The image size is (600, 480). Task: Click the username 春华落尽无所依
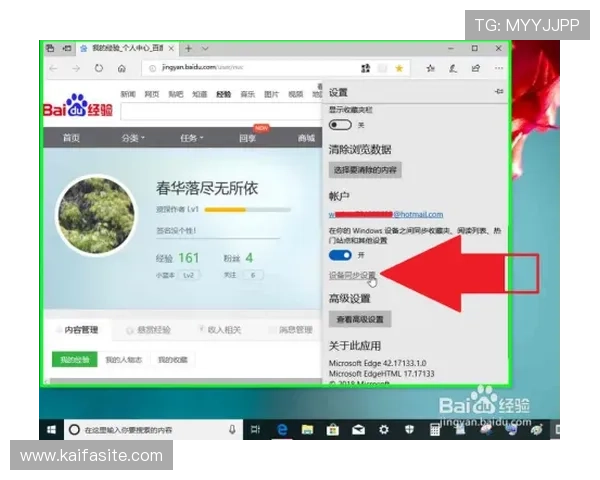coord(207,188)
